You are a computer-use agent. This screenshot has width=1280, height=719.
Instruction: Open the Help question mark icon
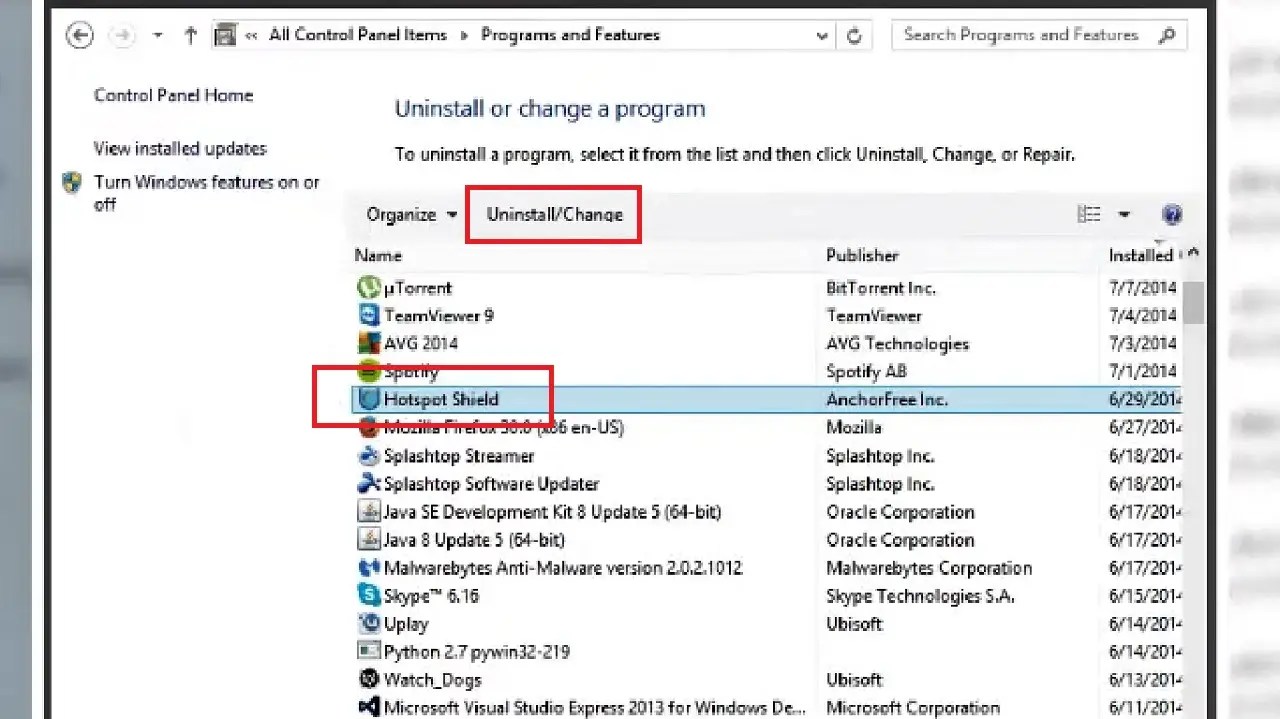point(1172,214)
